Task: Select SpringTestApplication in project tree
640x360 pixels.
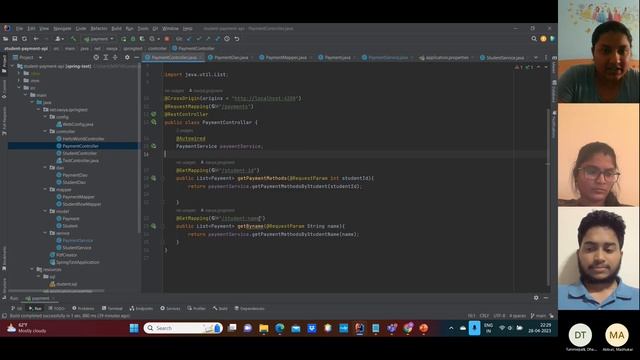Action: coord(77,262)
